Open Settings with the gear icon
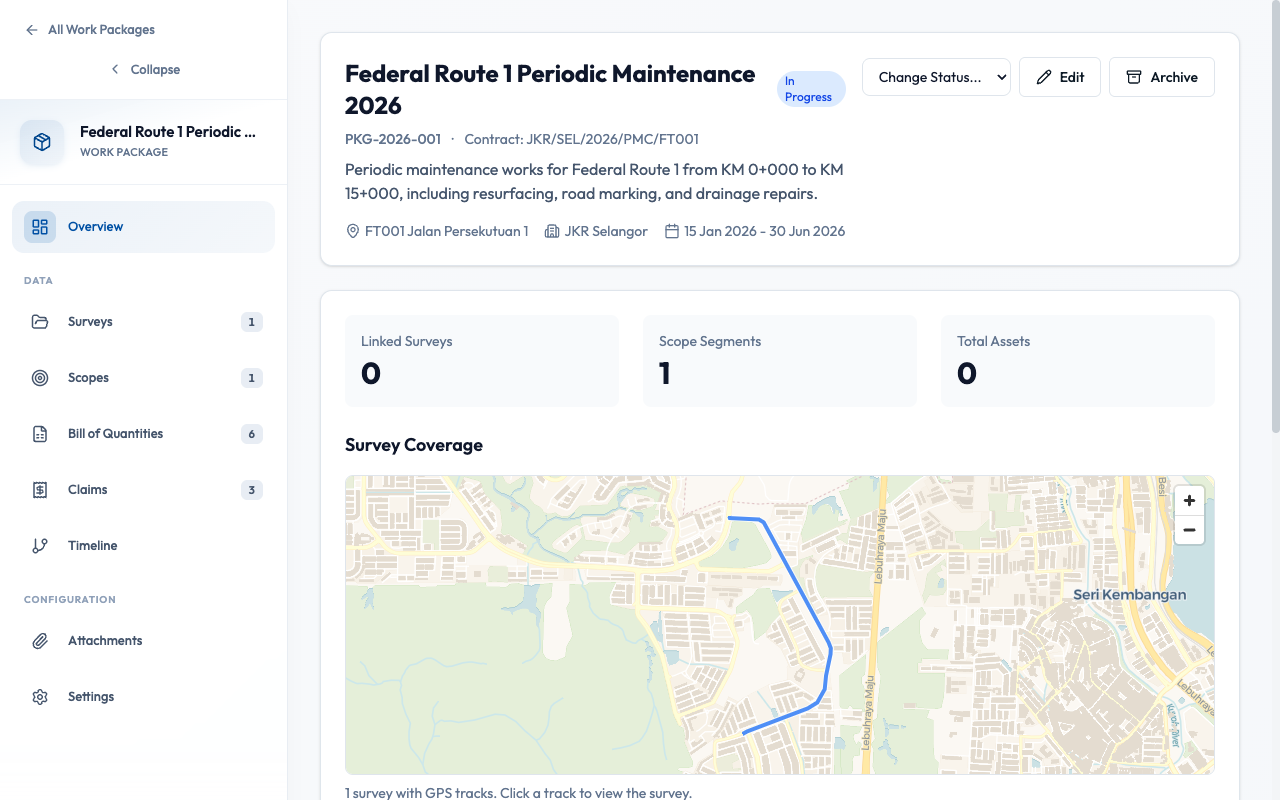The height and width of the screenshot is (800, 1280). pos(39,696)
